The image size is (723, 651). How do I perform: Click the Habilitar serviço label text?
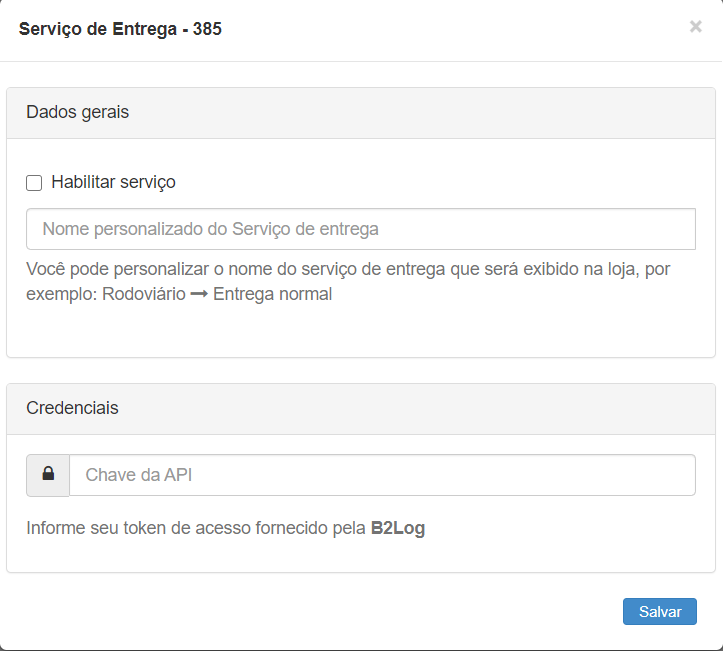pyautogui.click(x=113, y=182)
